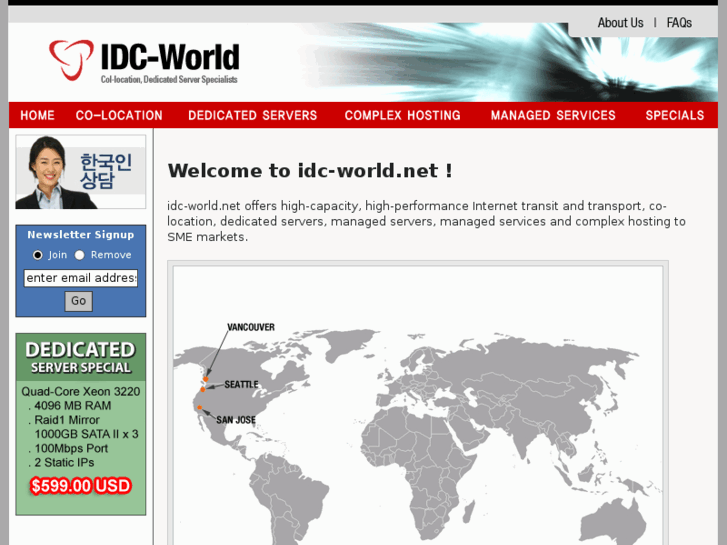Click the Korean consultation banner
Viewport: 727px width, 545px height.
point(81,172)
